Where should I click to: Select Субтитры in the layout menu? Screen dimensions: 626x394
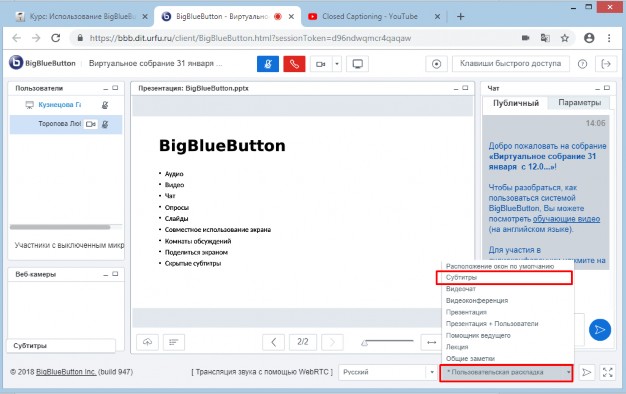tap(504, 277)
